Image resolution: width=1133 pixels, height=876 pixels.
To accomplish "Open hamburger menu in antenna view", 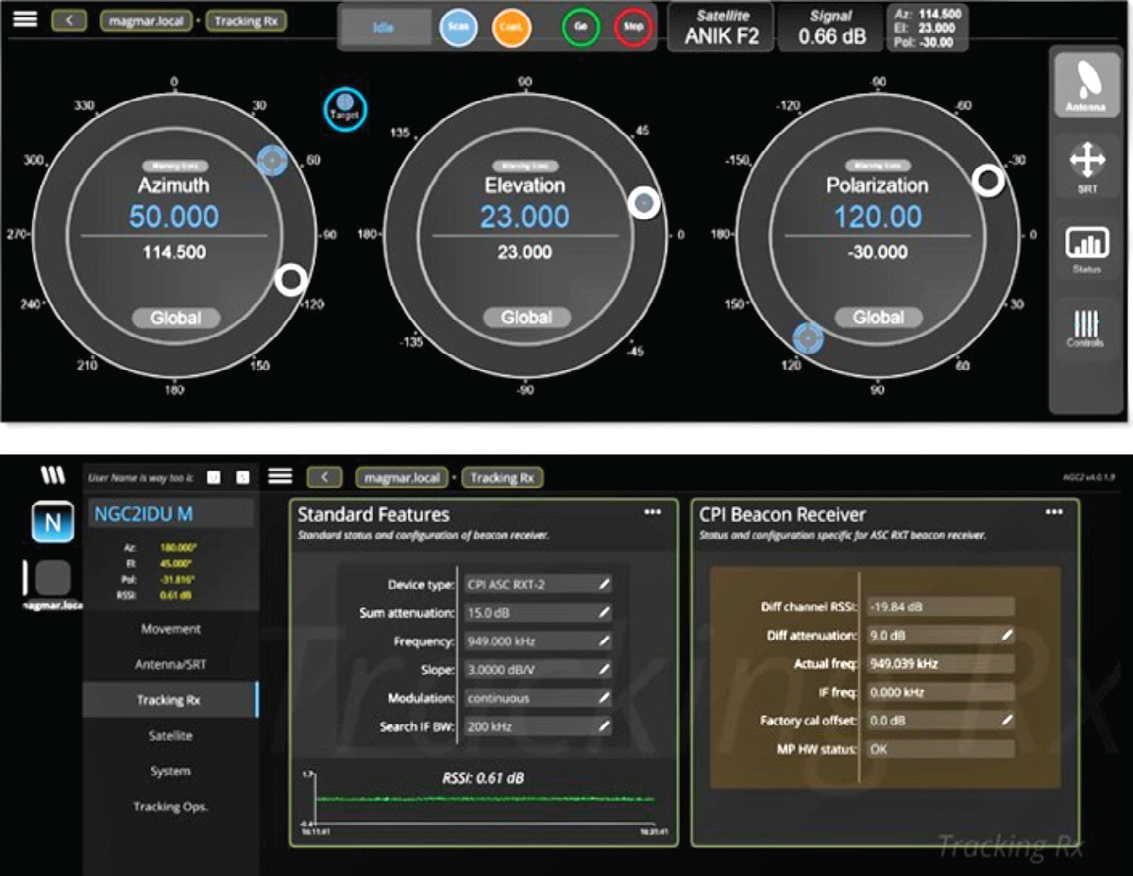I will point(25,20).
